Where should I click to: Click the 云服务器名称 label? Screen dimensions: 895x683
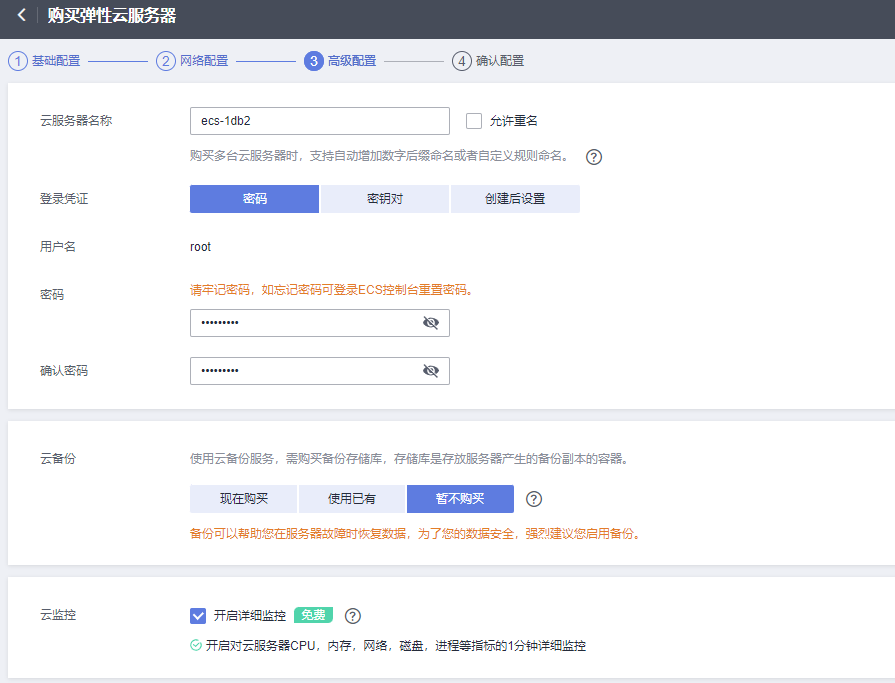[x=76, y=121]
